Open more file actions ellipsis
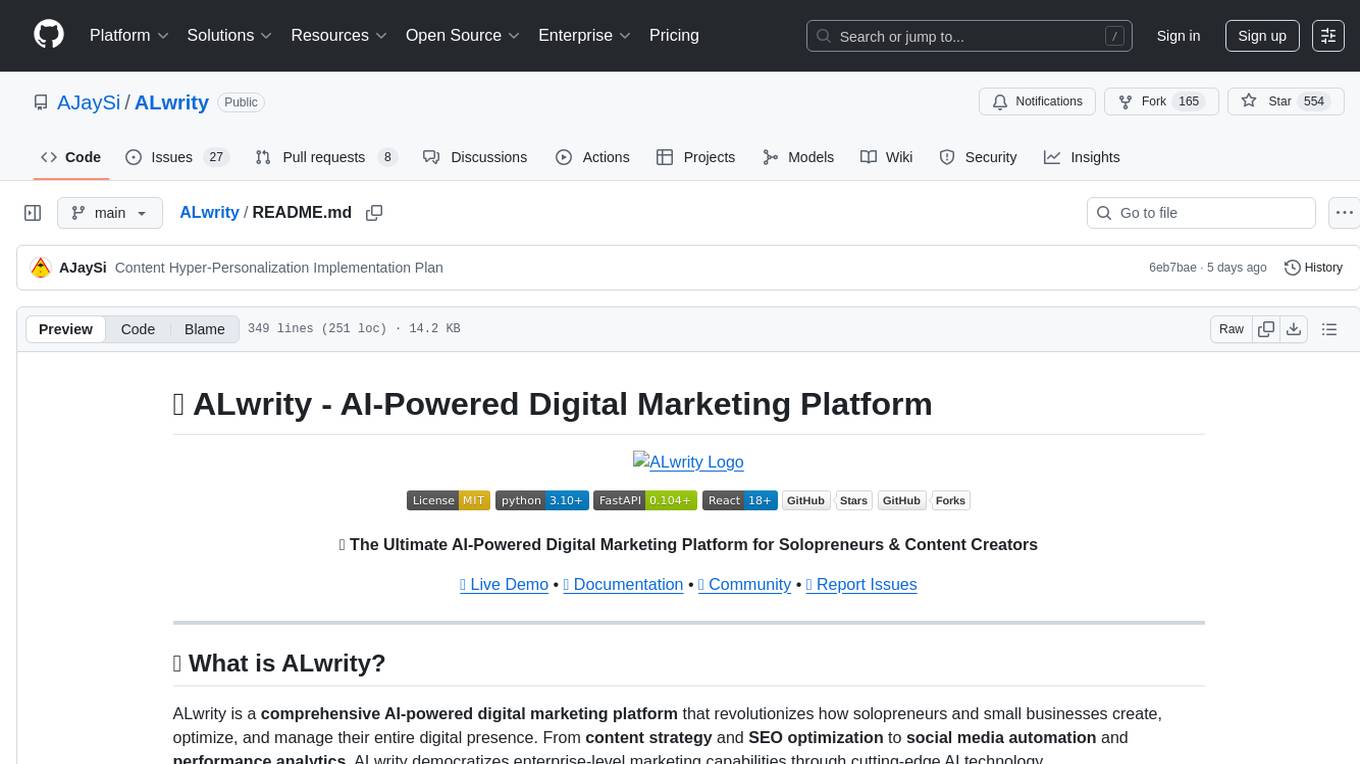This screenshot has height=764, width=1360. (x=1345, y=213)
